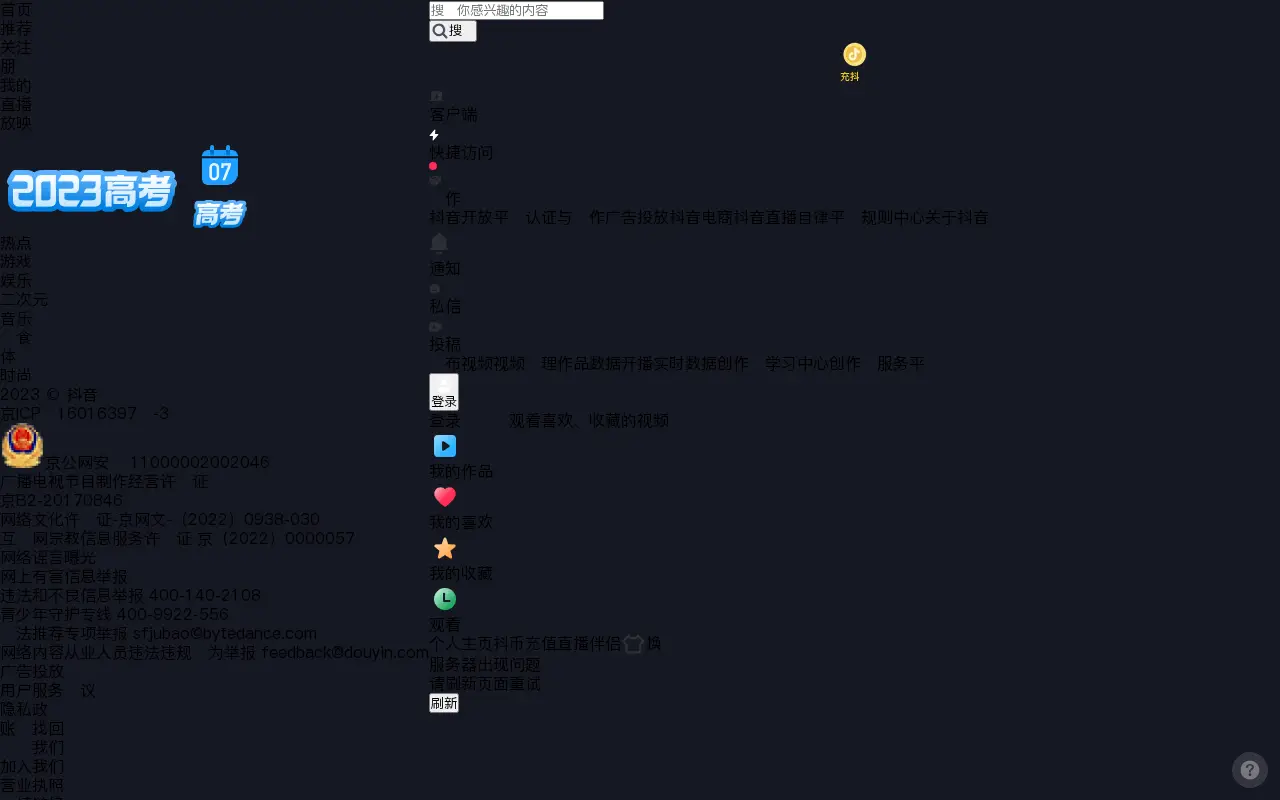Screen dimensions: 1280x800
Task: Open the 加入我们 footer link
Action: pyautogui.click(x=32, y=767)
